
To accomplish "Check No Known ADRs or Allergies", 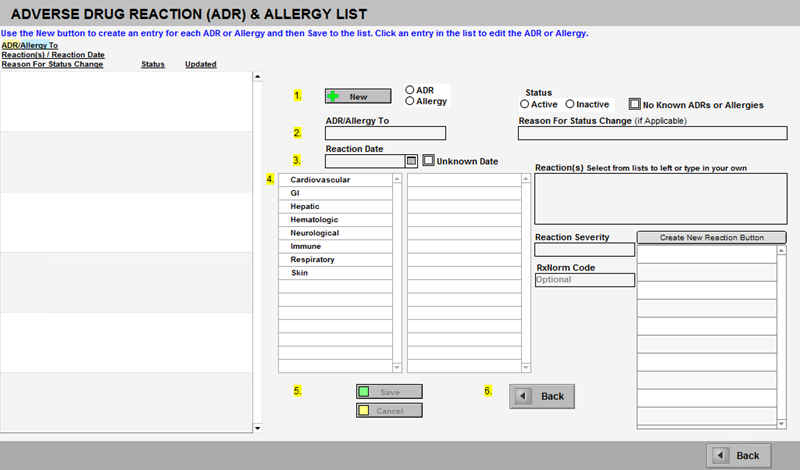I will (x=634, y=104).
